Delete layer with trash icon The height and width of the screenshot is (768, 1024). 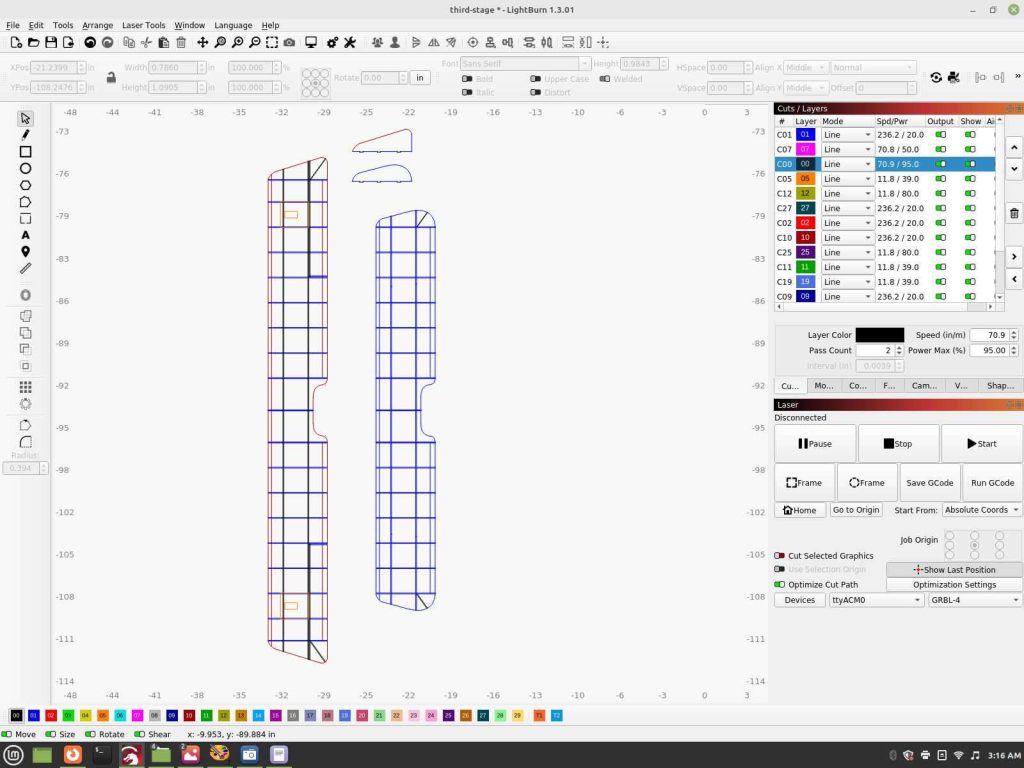[1014, 213]
